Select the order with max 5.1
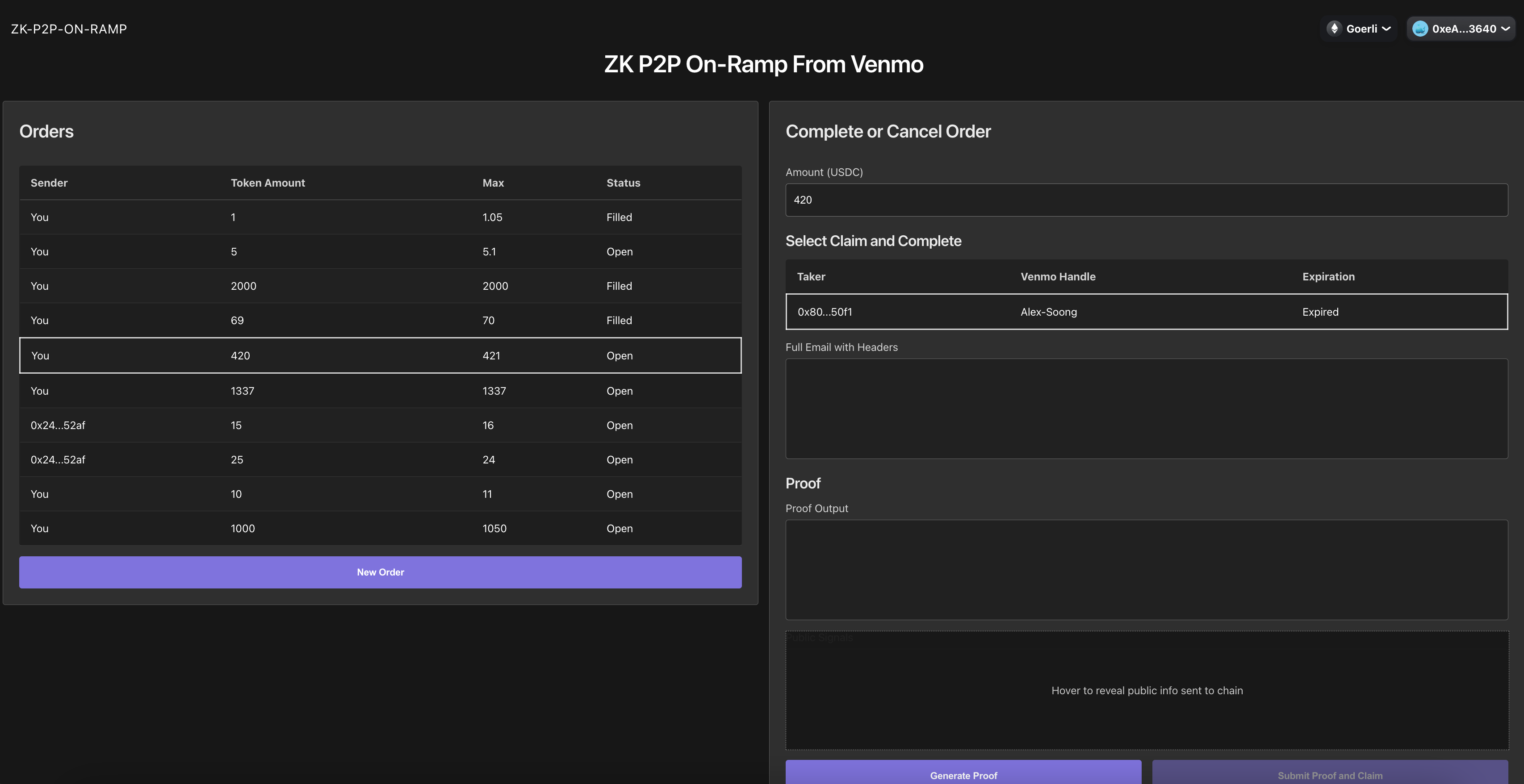1524x784 pixels. tap(380, 252)
